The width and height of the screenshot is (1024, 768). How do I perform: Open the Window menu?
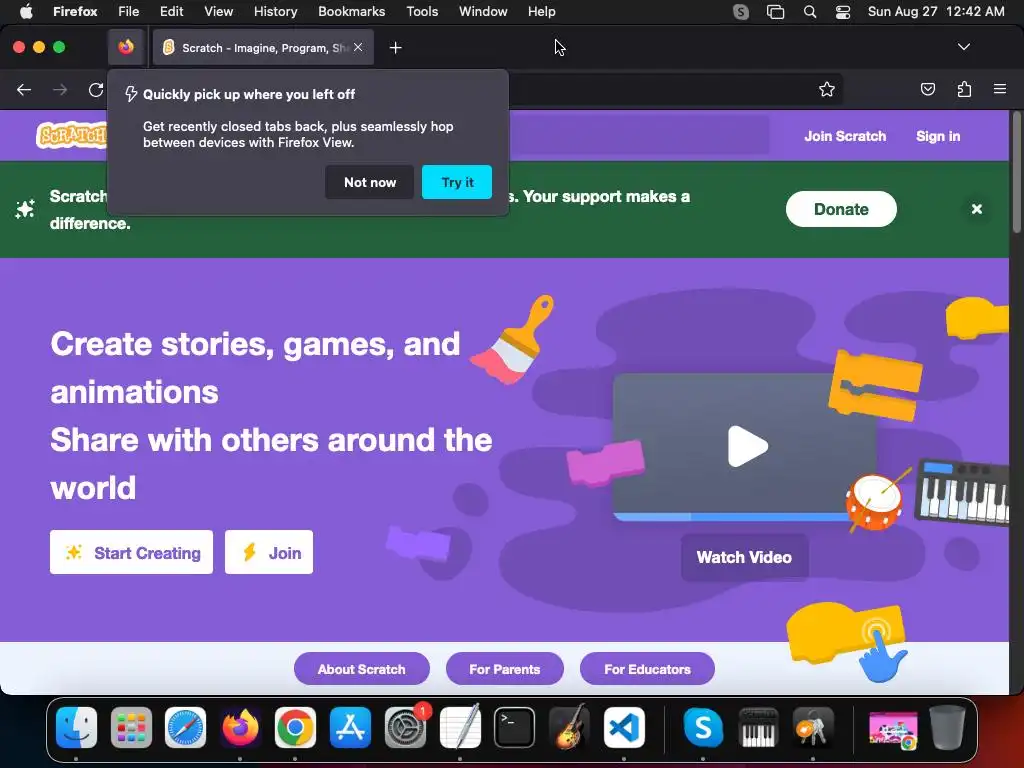pyautogui.click(x=483, y=11)
